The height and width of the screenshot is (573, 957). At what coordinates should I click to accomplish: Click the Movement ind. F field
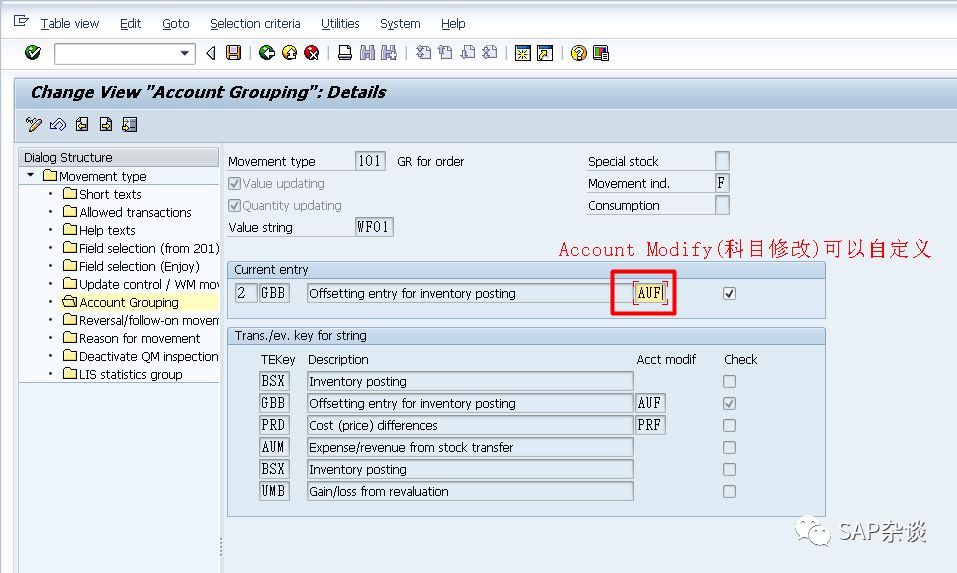[722, 183]
